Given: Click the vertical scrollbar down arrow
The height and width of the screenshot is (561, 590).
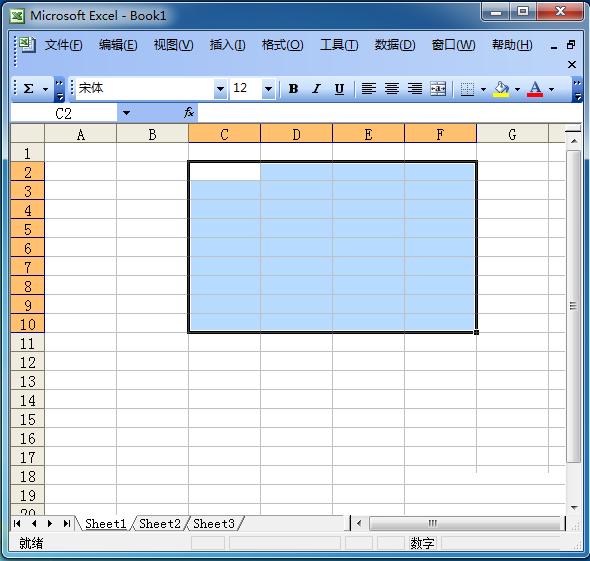Looking at the screenshot, I should click(574, 508).
